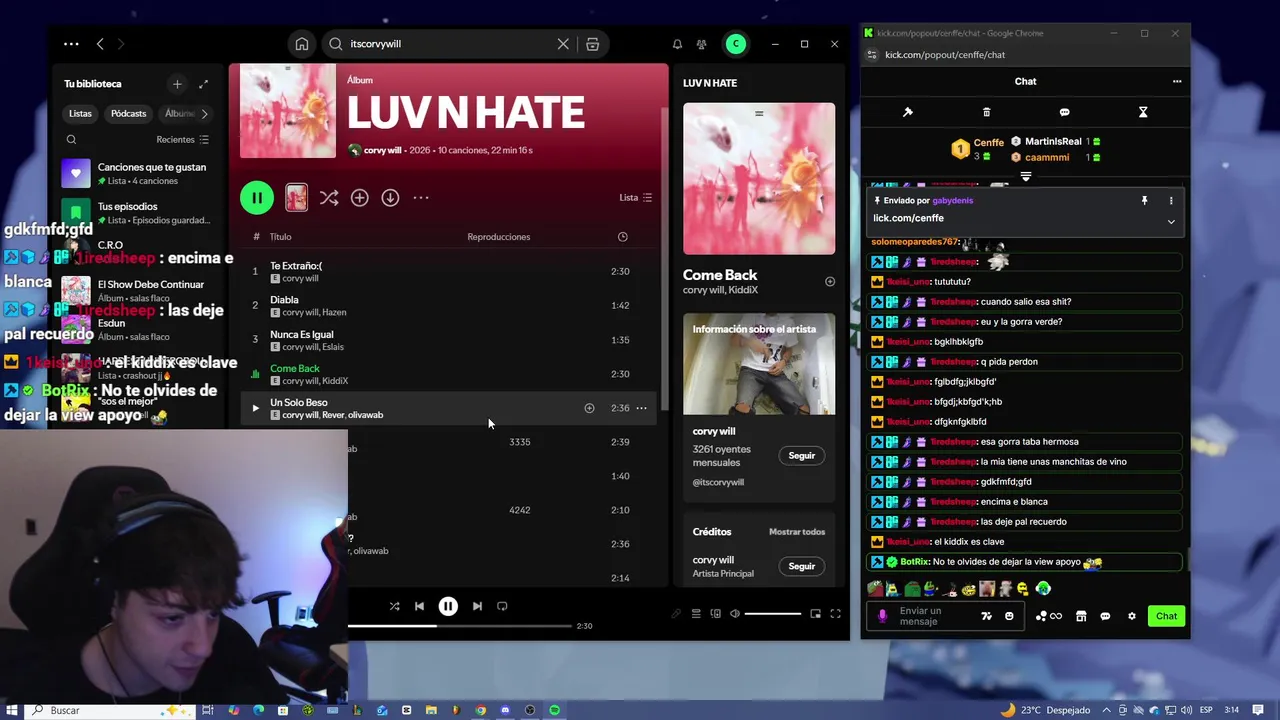The width and height of the screenshot is (1280, 720).
Task: Open connect to a device
Action: coord(715,614)
